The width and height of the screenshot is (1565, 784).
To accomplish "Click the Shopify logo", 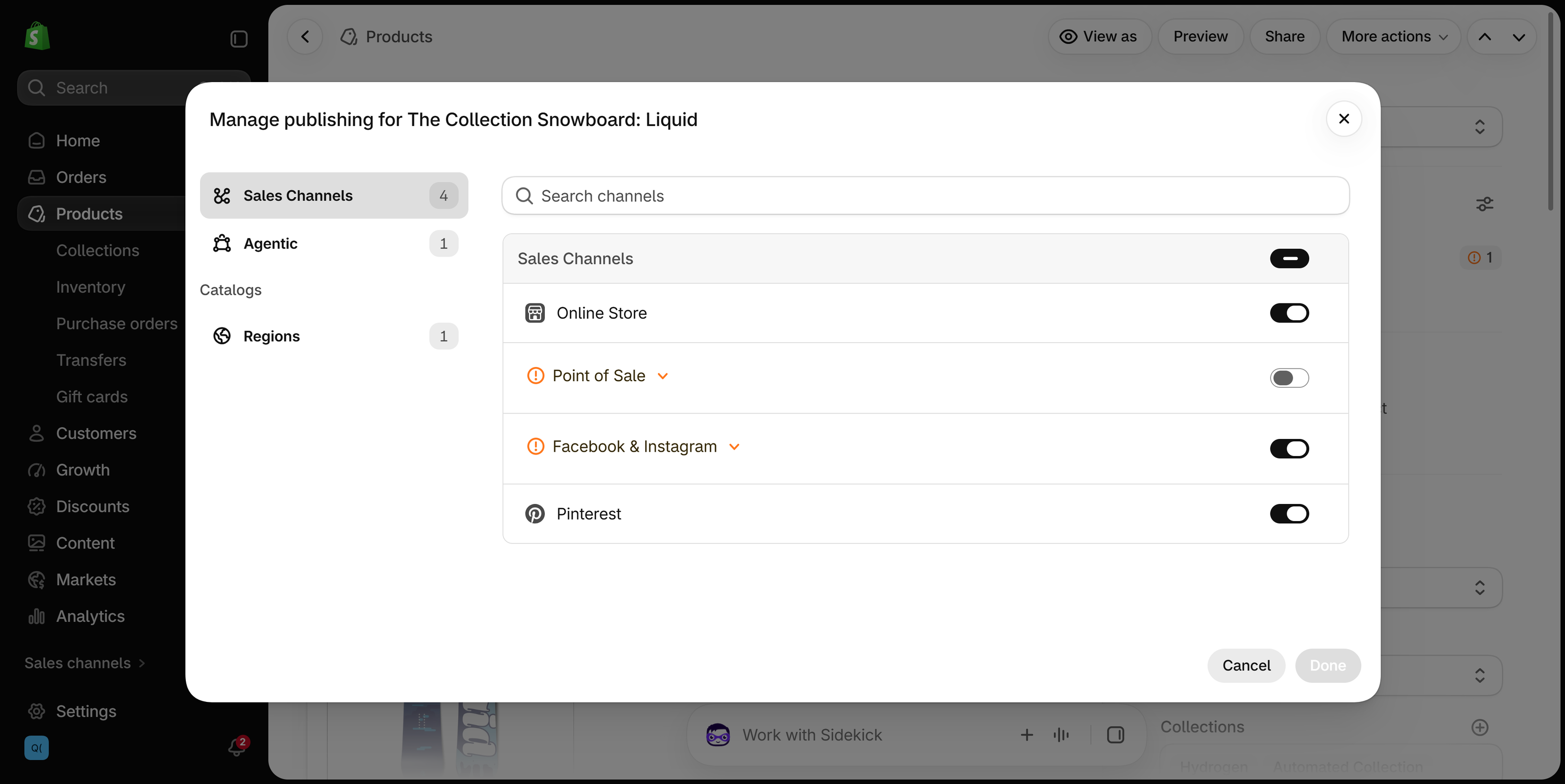I will [37, 37].
